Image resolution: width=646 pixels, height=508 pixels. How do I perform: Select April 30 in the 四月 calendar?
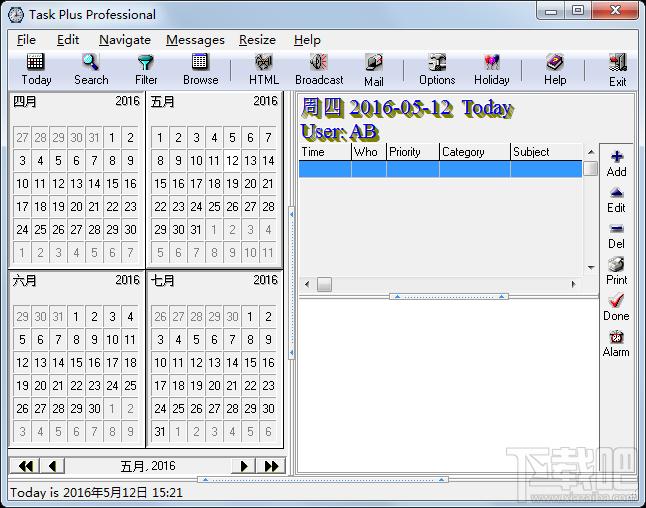(x=130, y=229)
